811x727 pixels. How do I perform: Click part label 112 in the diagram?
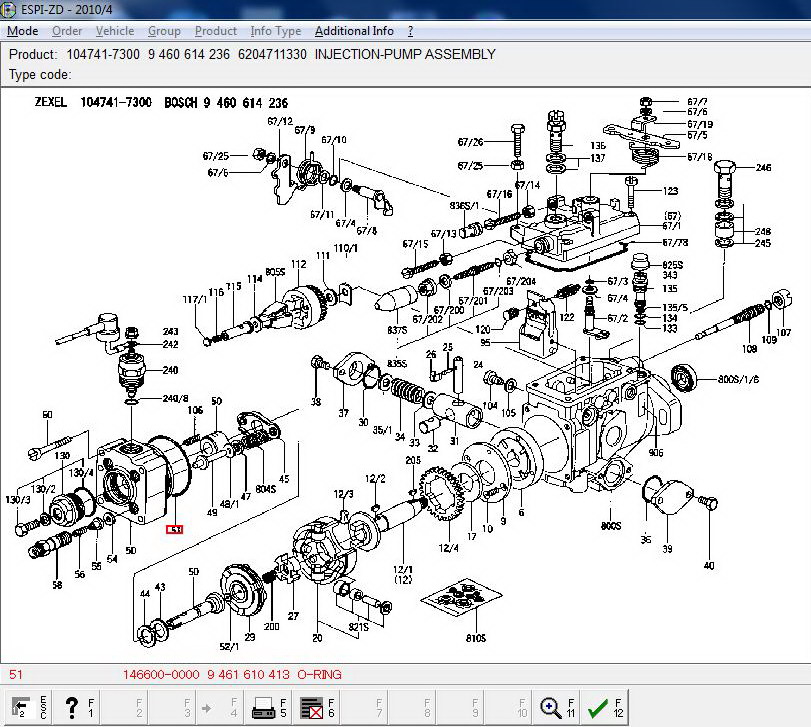click(298, 264)
